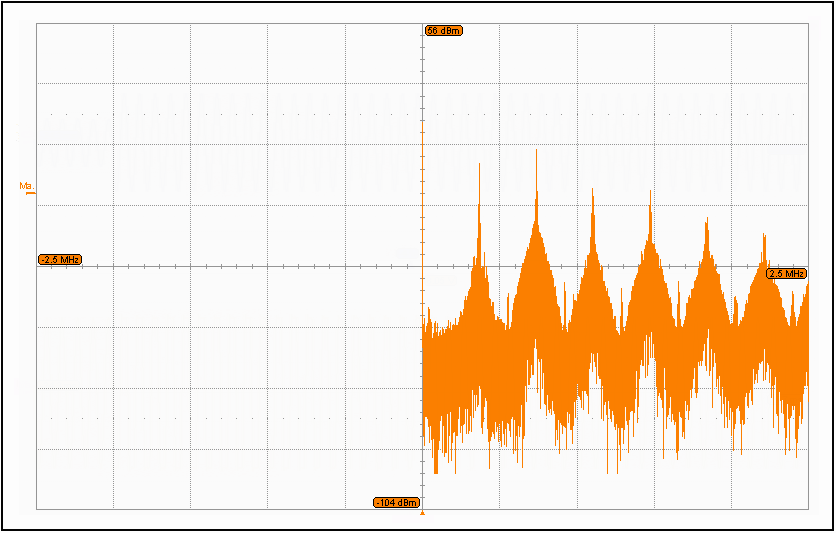836x533 pixels.
Task: Click the third spectral peak from the left
Action: (594, 190)
